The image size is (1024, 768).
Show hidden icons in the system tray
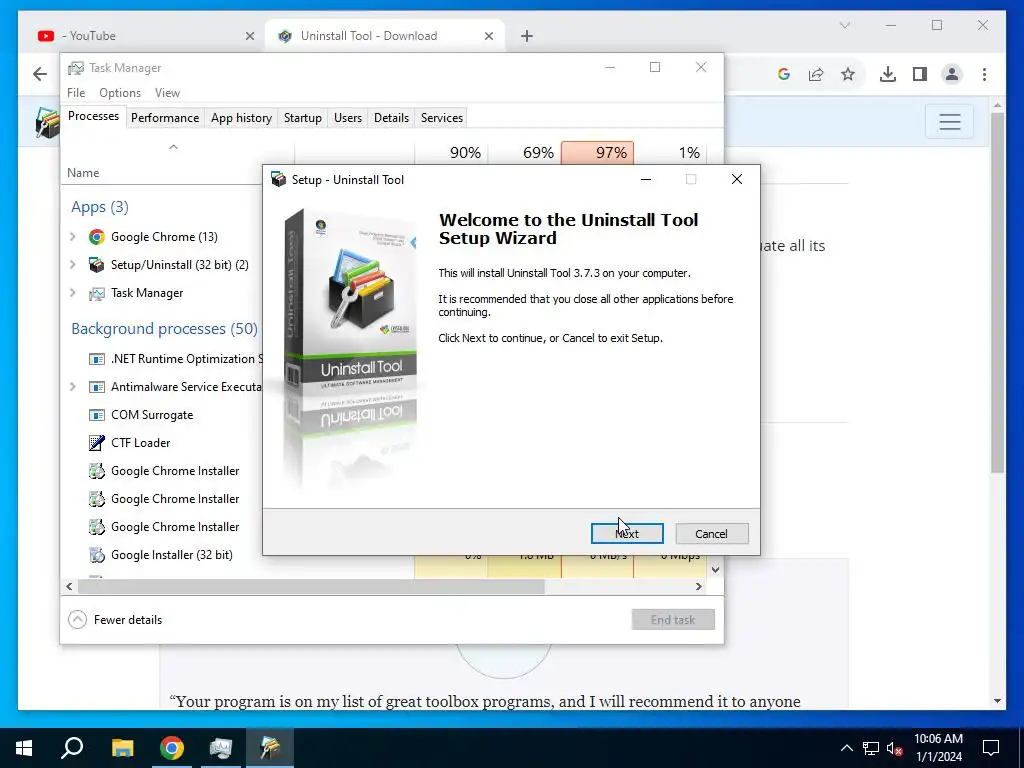click(x=846, y=748)
